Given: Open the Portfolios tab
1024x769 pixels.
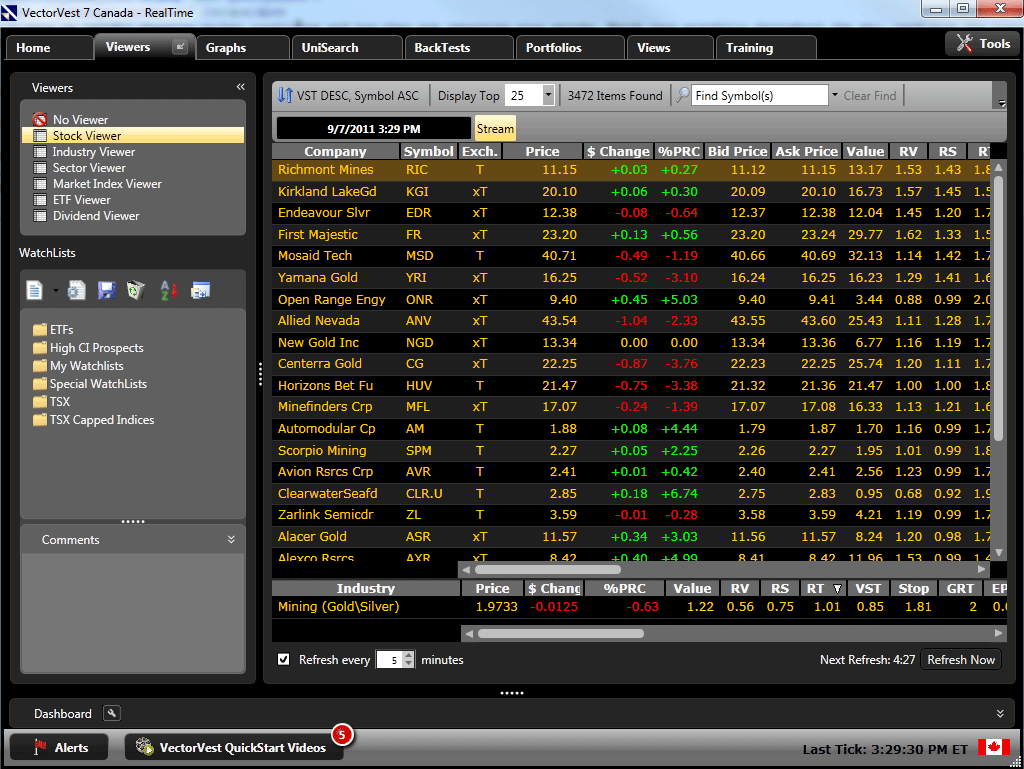Looking at the screenshot, I should pyautogui.click(x=553, y=48).
